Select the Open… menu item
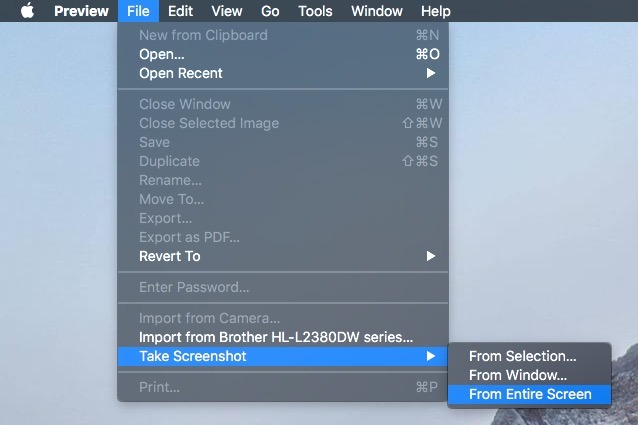 pyautogui.click(x=283, y=54)
